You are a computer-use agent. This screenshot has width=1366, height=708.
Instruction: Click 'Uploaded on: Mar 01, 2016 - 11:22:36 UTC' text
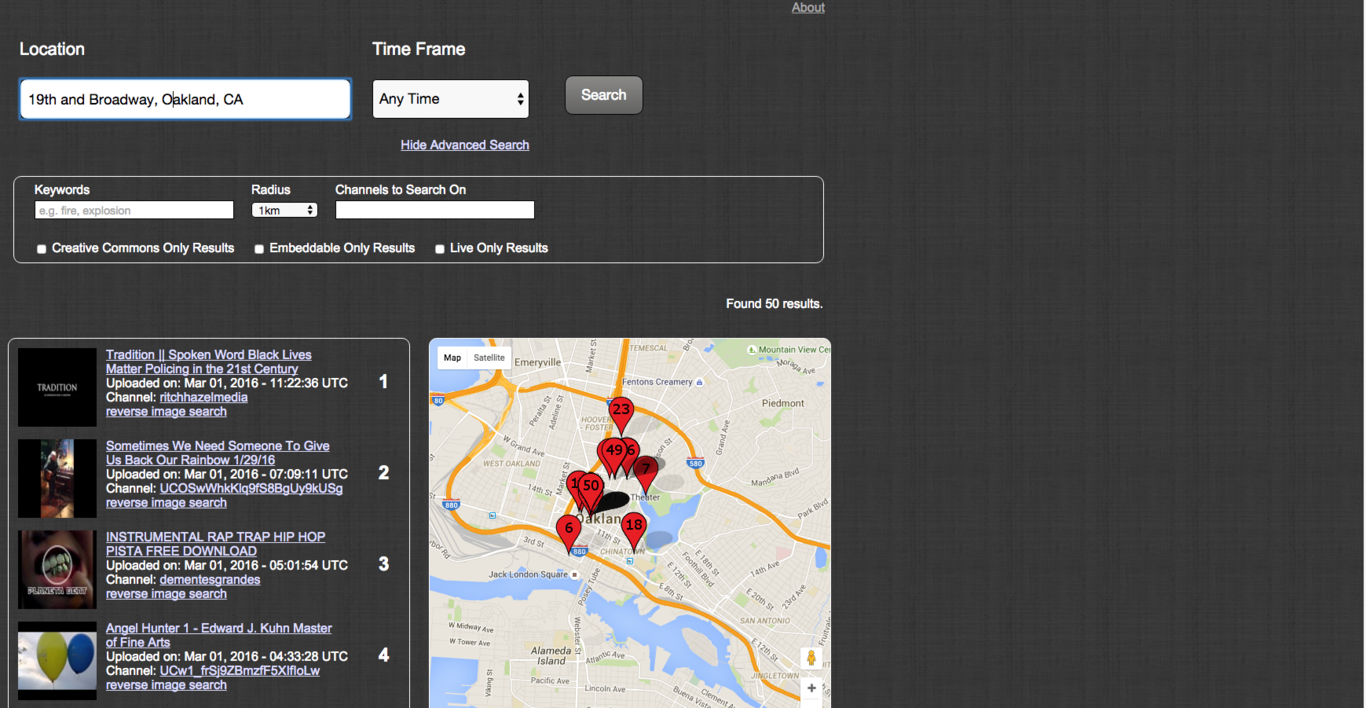coord(227,383)
